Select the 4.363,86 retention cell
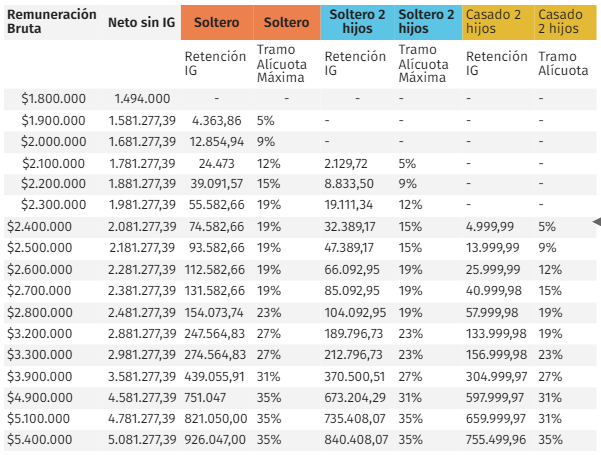Screen dimensions: 601x455 [x=216, y=121]
